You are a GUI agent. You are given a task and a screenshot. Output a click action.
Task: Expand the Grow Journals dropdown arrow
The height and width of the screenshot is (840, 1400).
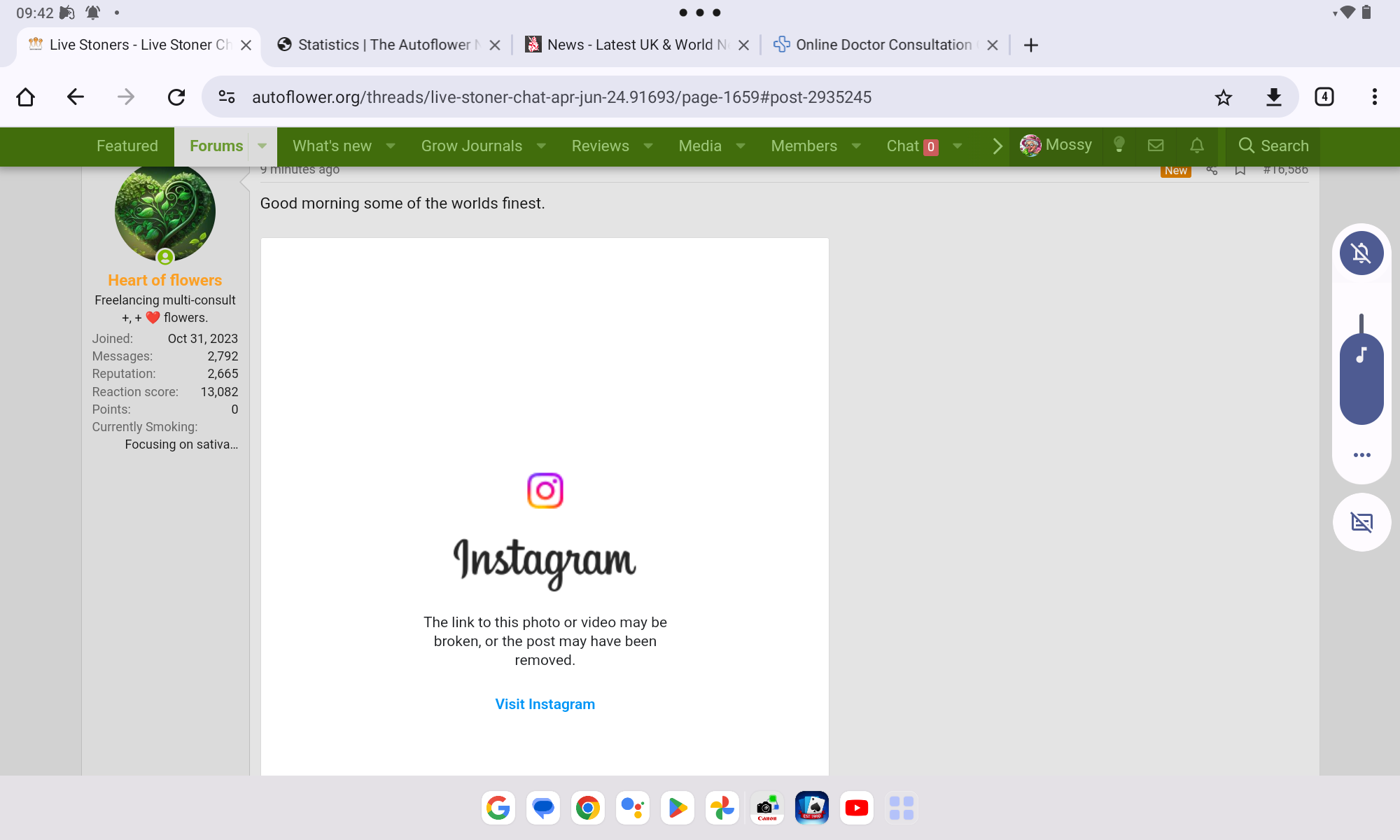click(x=541, y=146)
